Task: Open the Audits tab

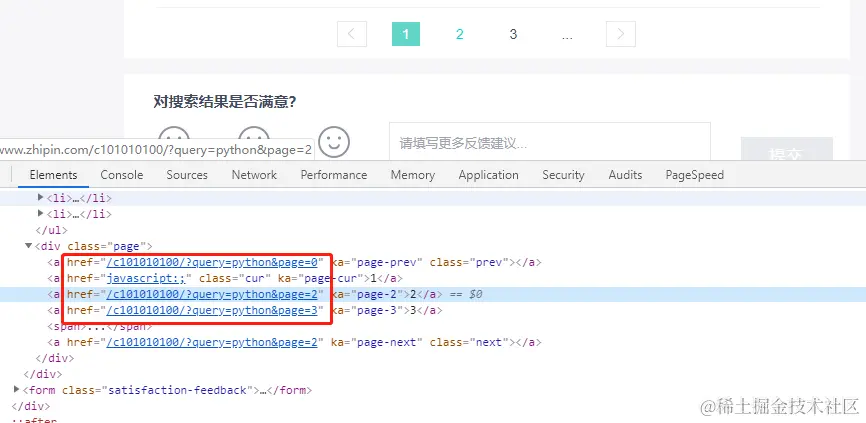Action: coord(625,175)
